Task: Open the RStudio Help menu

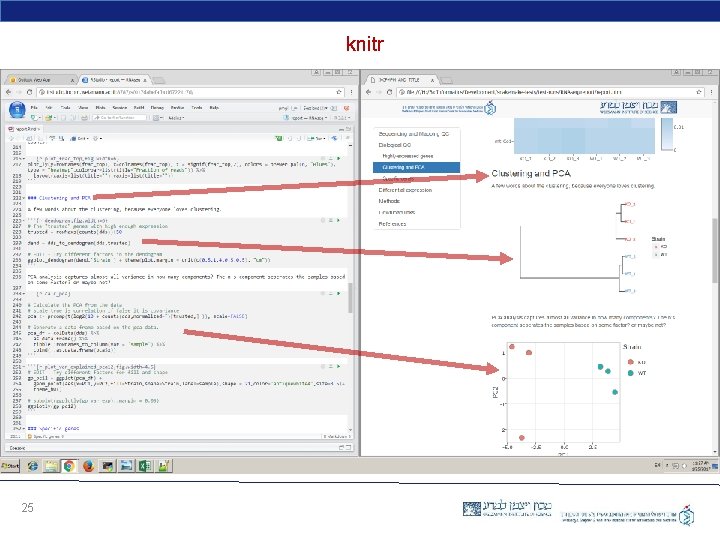Action: tap(214, 107)
